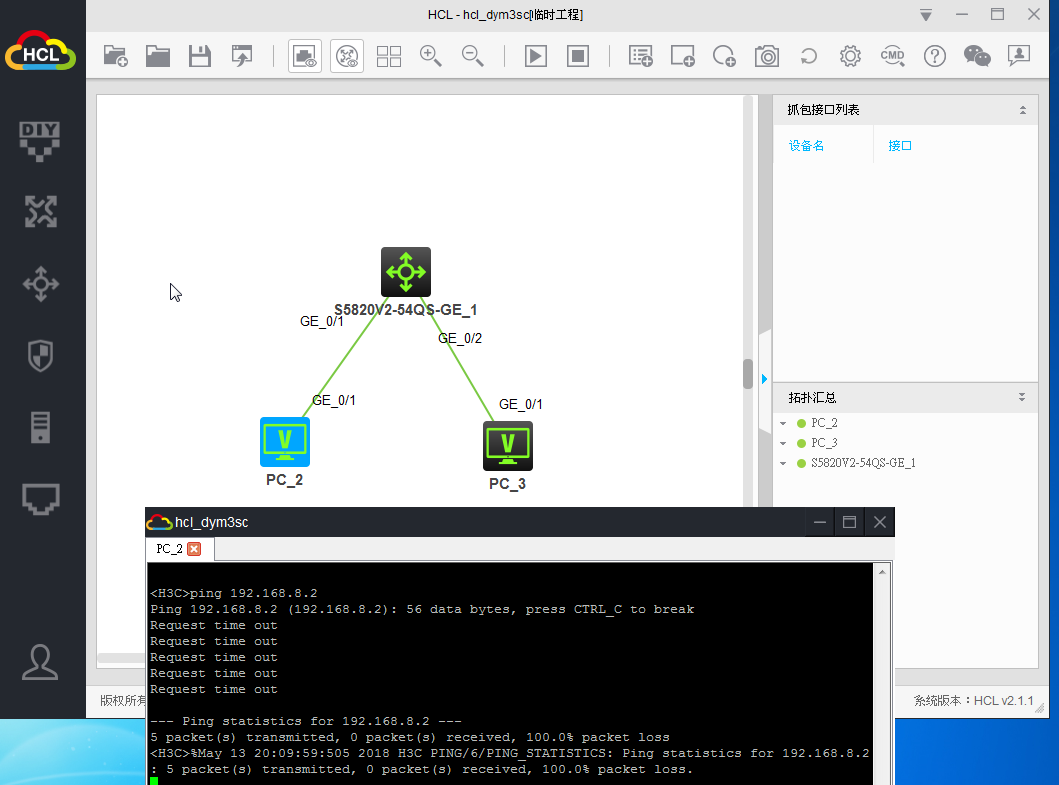Save the project with the floppy disk icon
Image resolution: width=1059 pixels, height=785 pixels.
200,56
